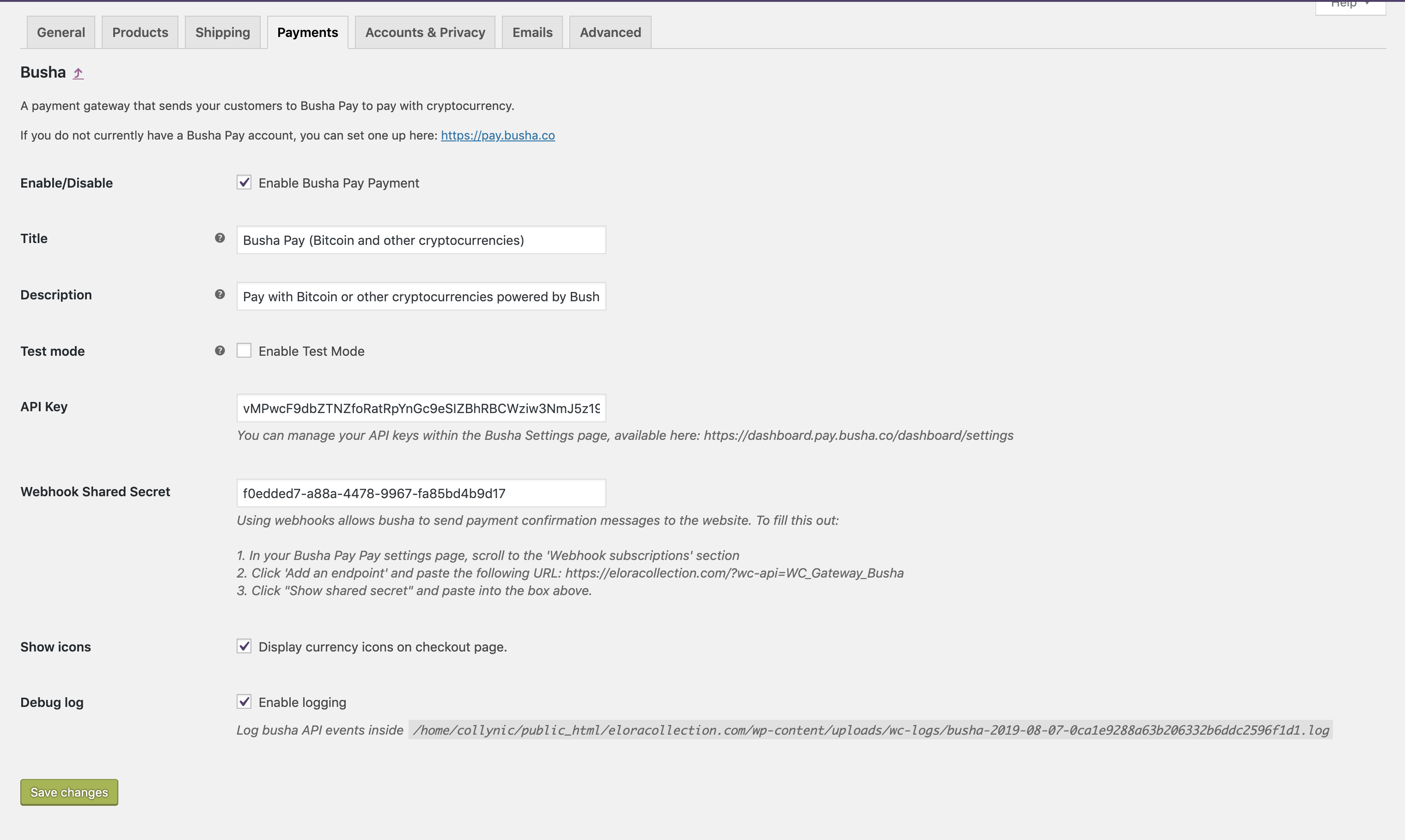
Task: Click the dashboard.pay.busha.co settings URL text
Action: coord(858,435)
